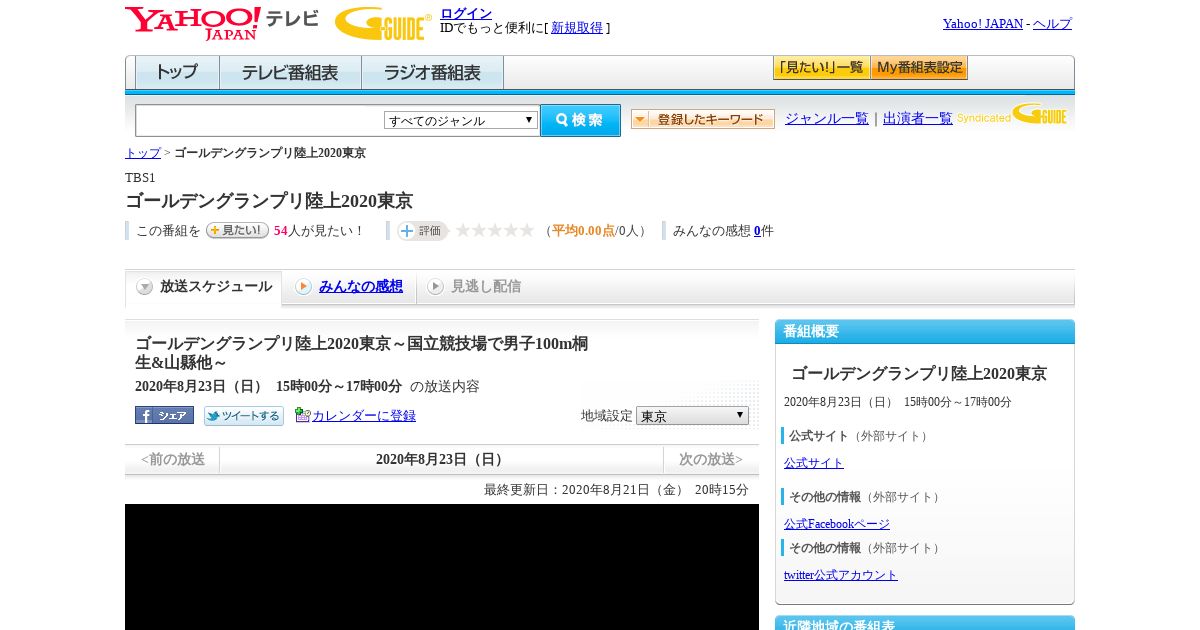
Task: Go to <前の放送 previous broadcast
Action: (173, 460)
